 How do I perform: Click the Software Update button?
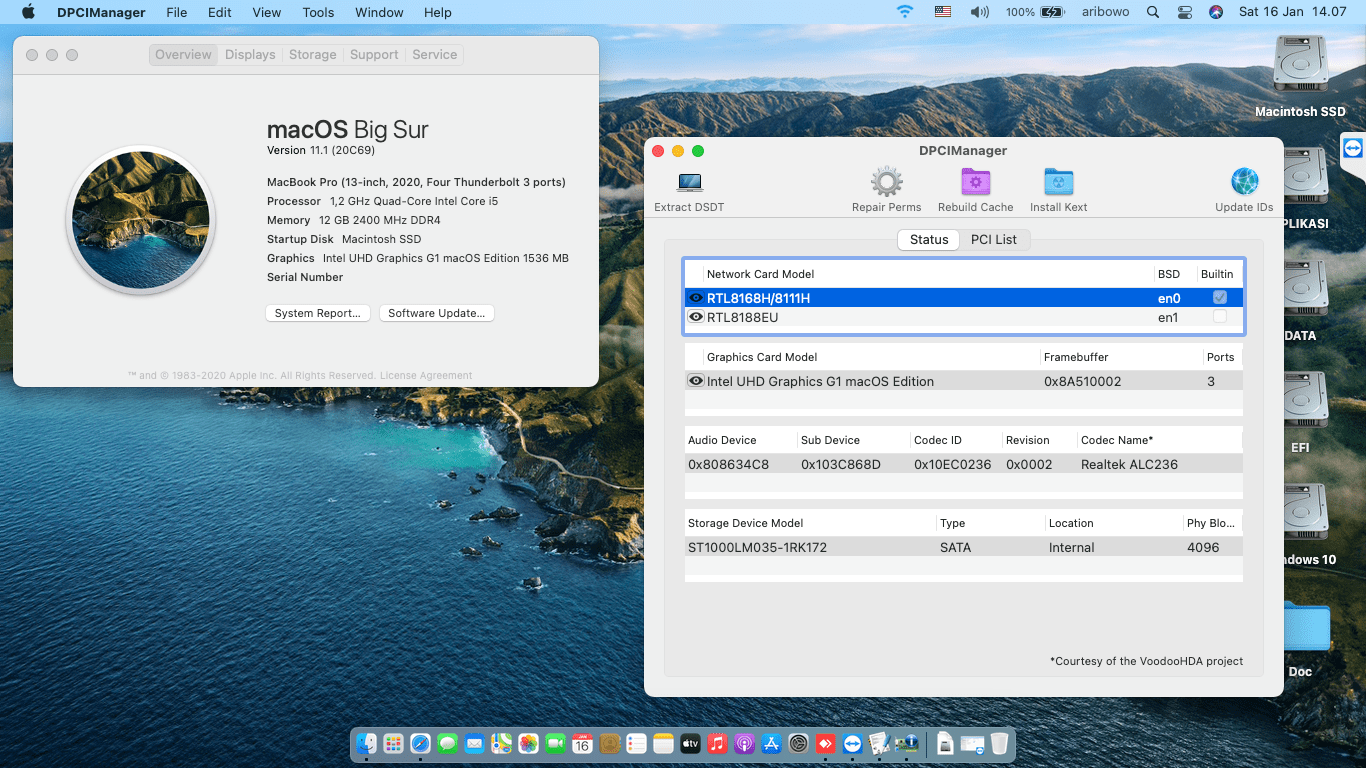pyautogui.click(x=437, y=313)
